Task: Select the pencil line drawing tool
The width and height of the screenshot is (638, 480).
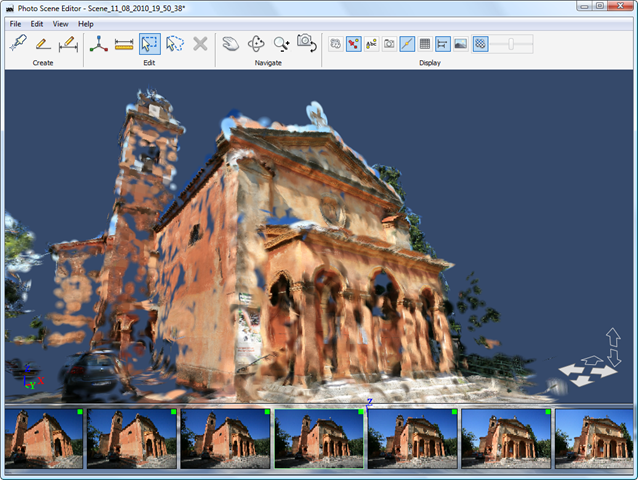Action: 42,43
